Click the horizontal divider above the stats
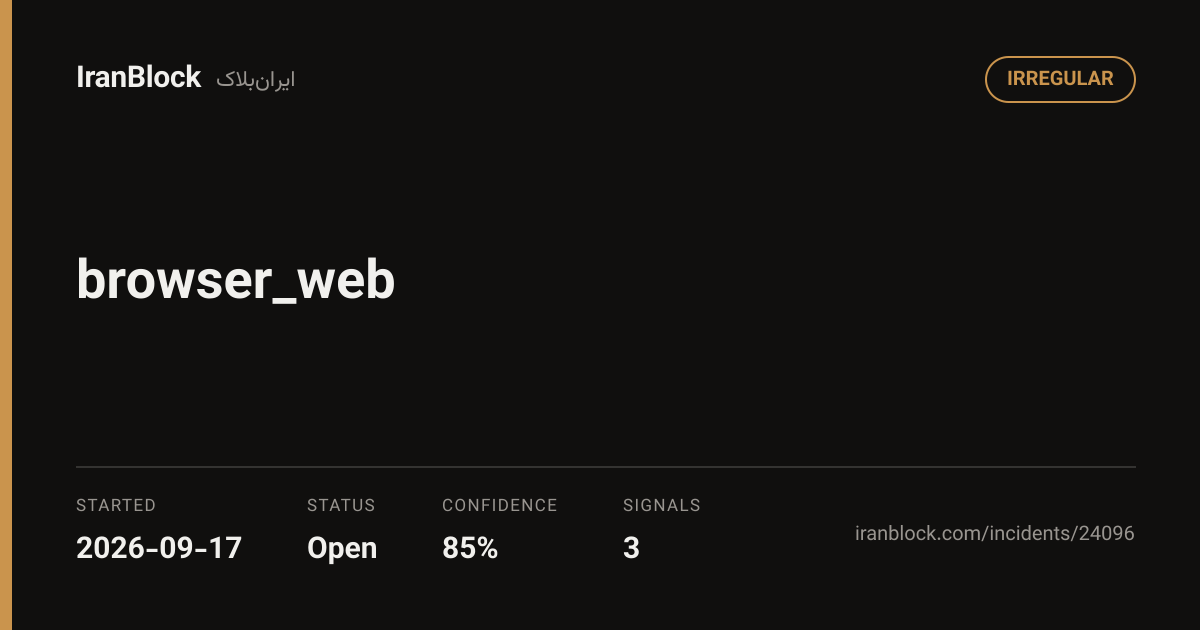 point(606,467)
